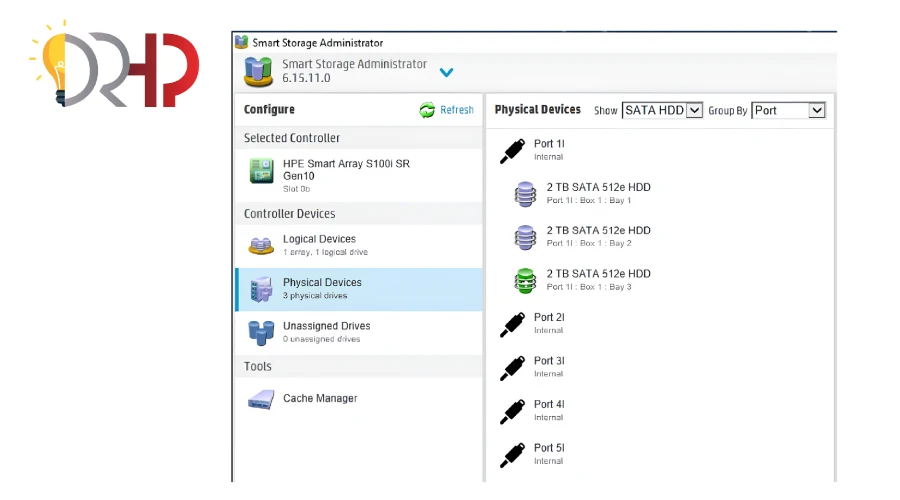The width and height of the screenshot is (900, 500).
Task: Click the large Smart Storage Administrator header icon
Action: tap(258, 72)
